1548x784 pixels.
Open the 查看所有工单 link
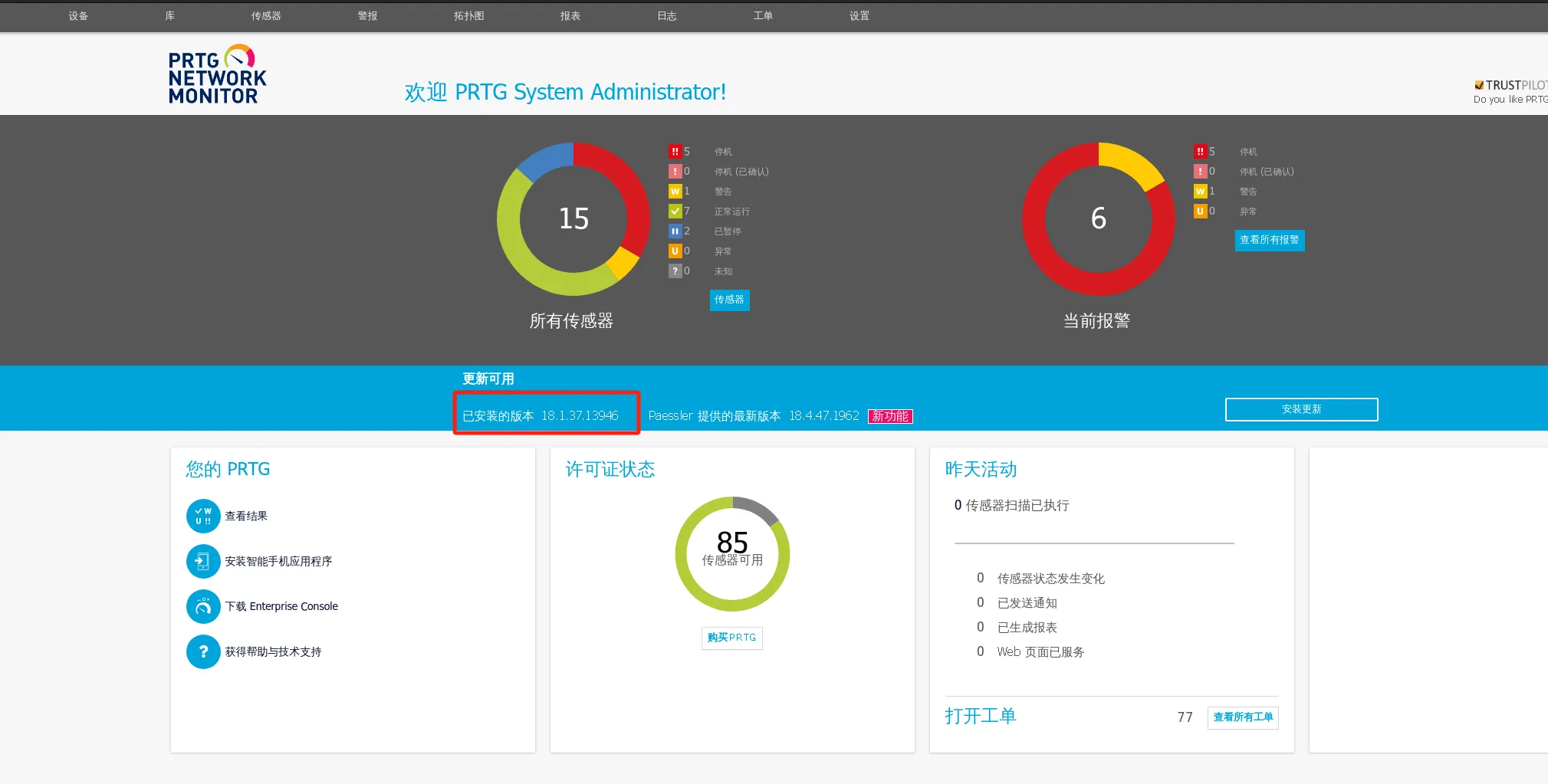point(1243,717)
